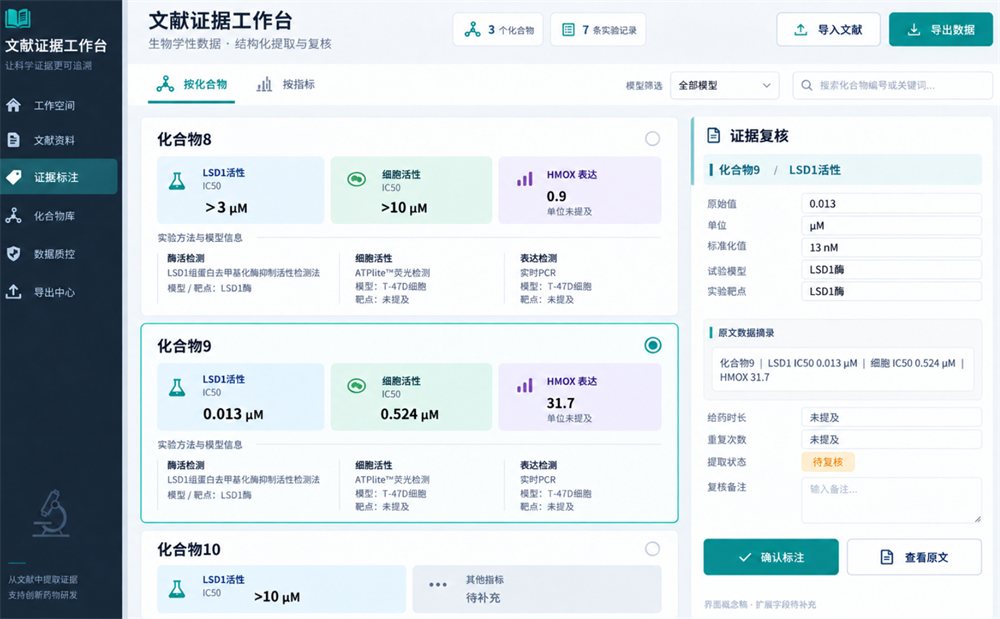The width and height of the screenshot is (1000, 619).
Task: Click the 3个化合物 count badge
Action: point(498,29)
